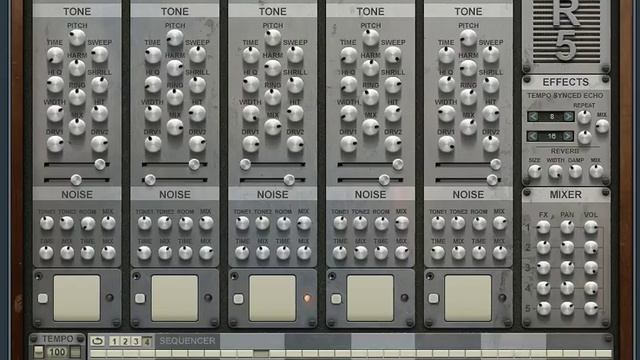
Task: Turn the reverb WIDTH knob
Action: [555, 171]
